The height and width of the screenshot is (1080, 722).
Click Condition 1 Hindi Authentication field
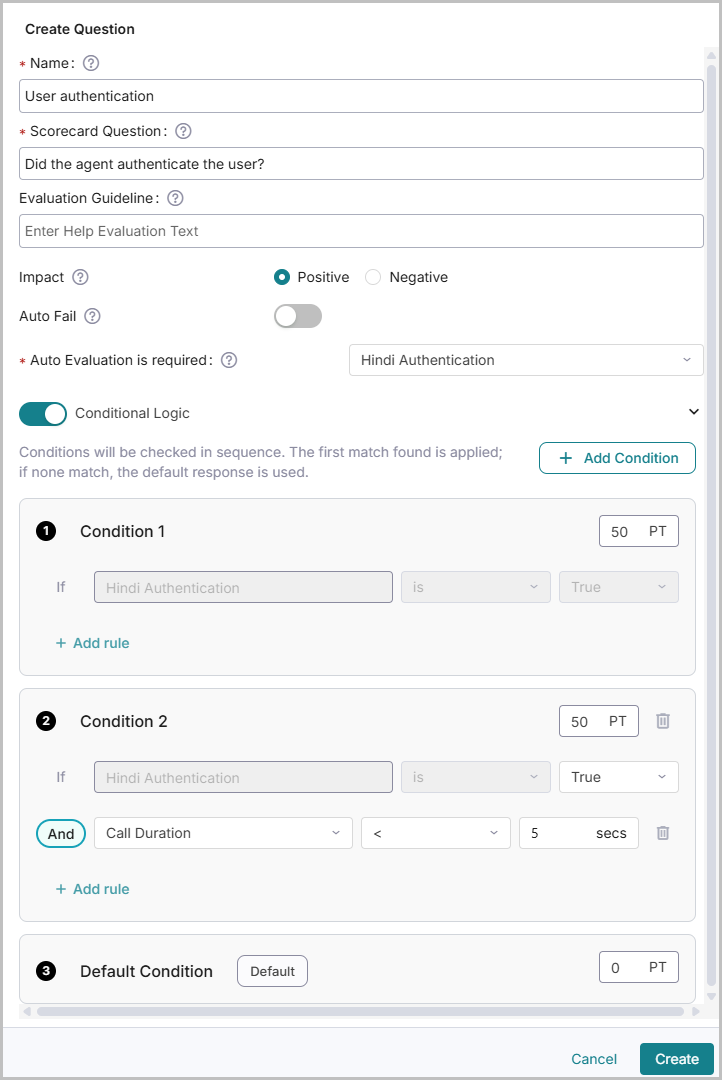(243, 588)
